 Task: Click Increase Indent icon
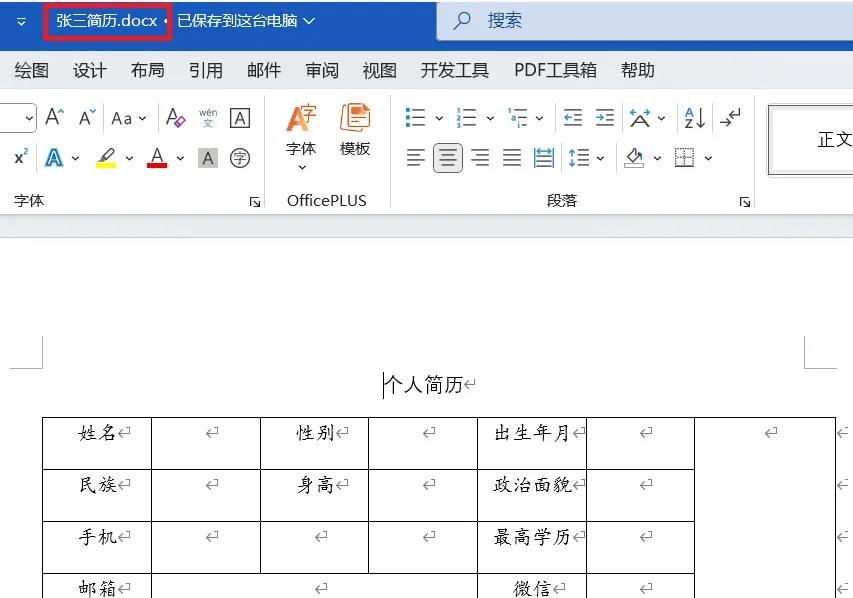point(604,118)
